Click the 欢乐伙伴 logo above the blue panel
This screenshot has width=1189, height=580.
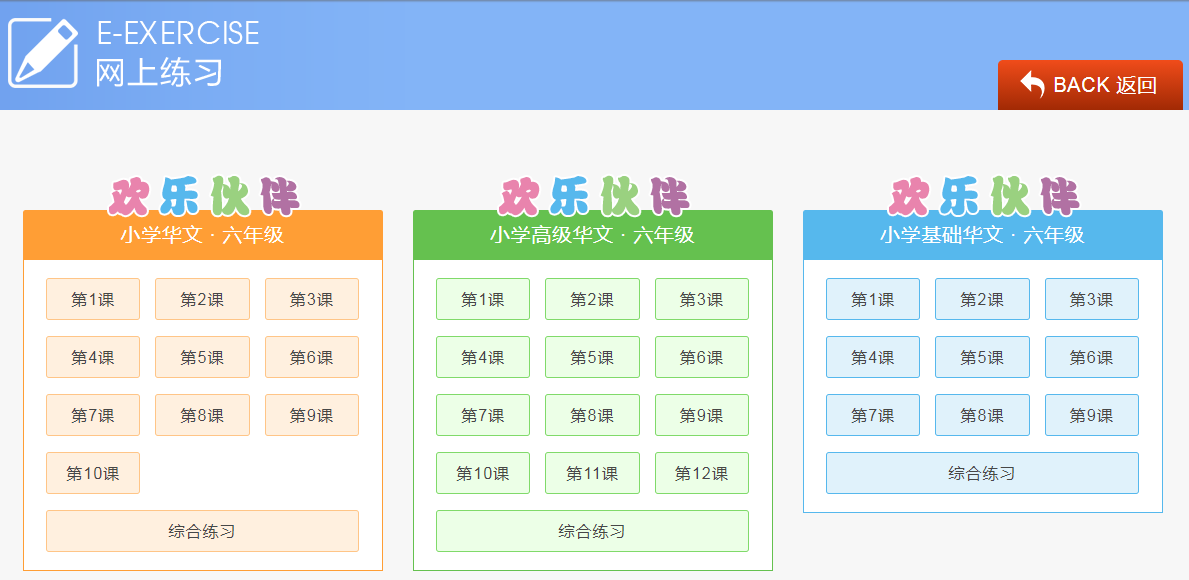984,196
